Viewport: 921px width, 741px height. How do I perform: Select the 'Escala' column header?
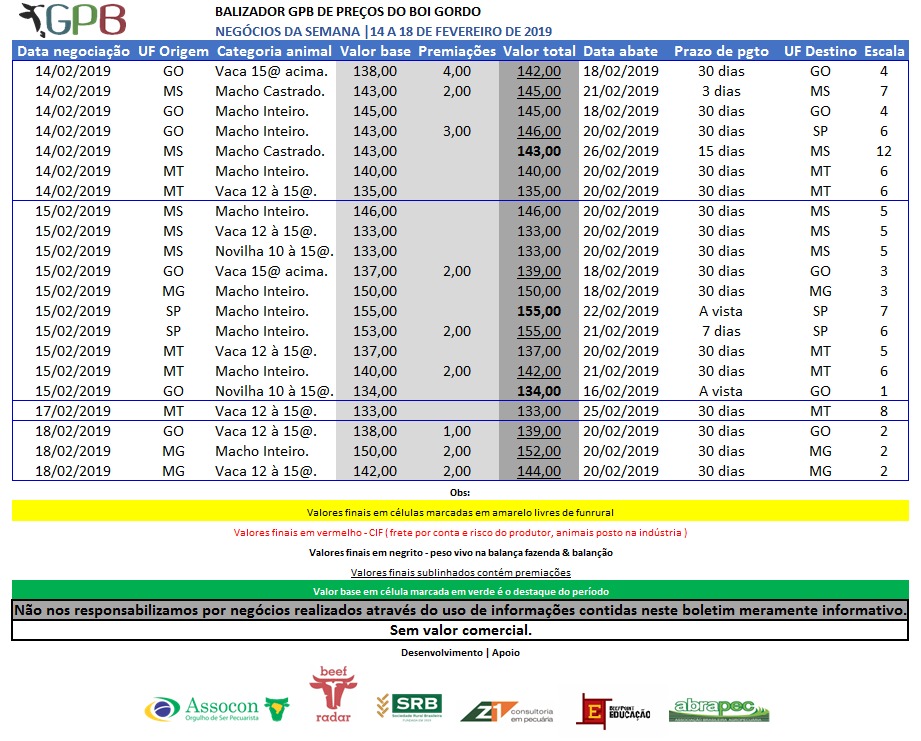pyautogui.click(x=884, y=51)
